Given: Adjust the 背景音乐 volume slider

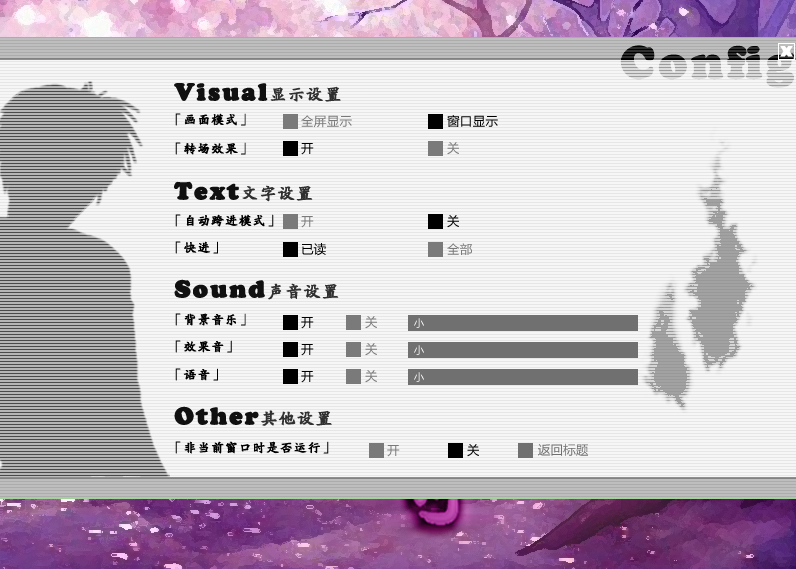Looking at the screenshot, I should [x=523, y=323].
